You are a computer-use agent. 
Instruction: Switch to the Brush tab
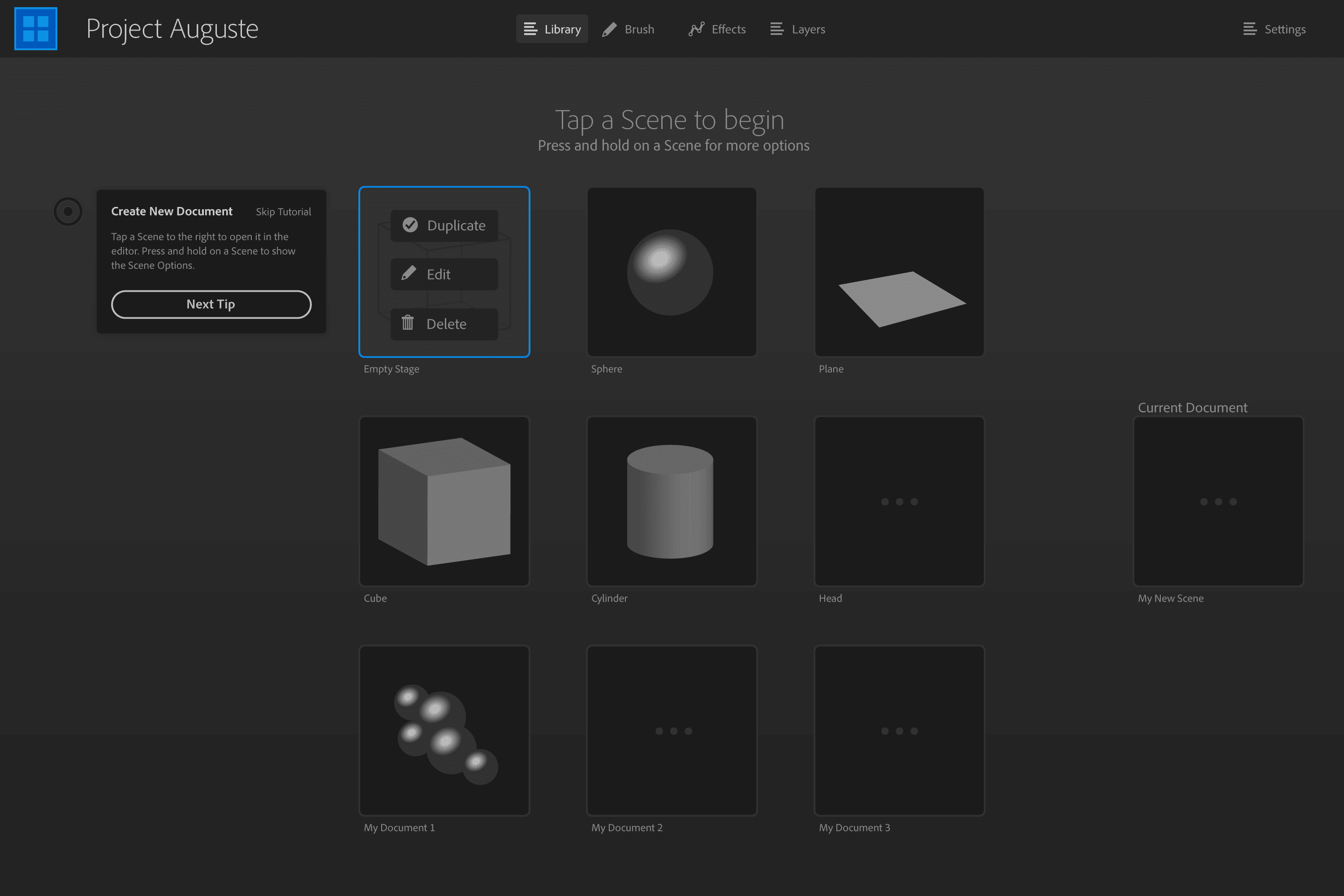coord(628,29)
